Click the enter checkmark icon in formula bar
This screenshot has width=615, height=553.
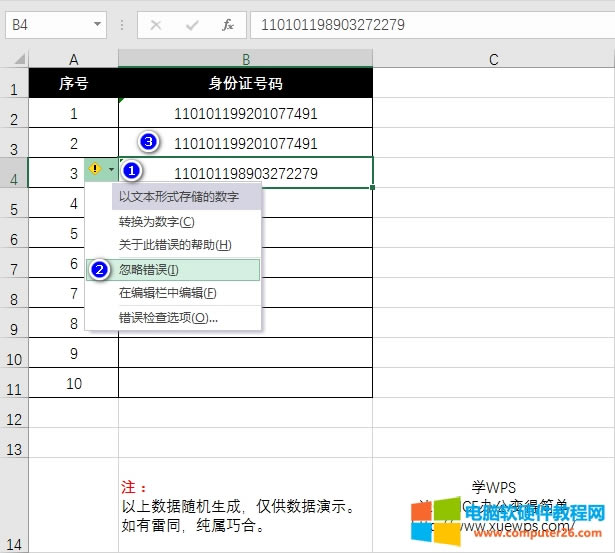(191, 24)
